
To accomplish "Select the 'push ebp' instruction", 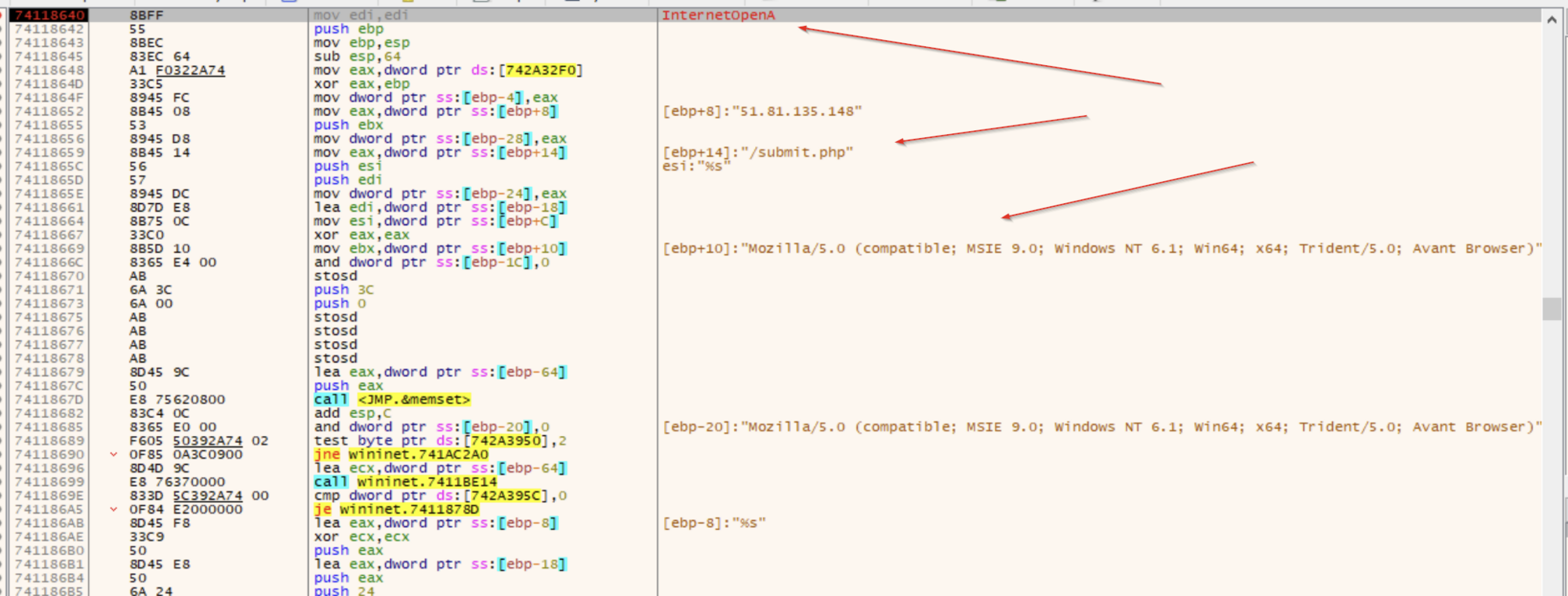I will (349, 29).
